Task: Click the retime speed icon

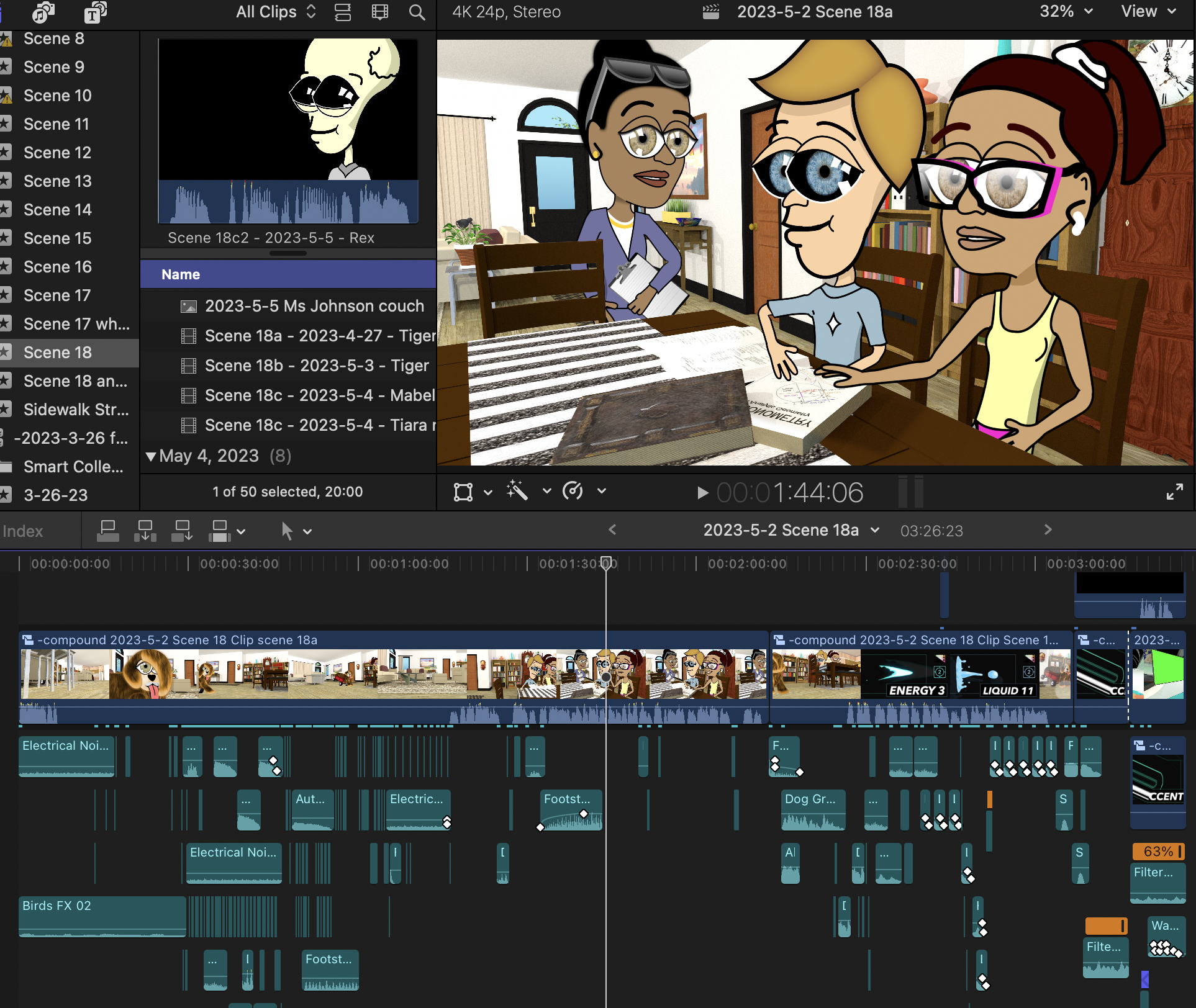Action: [x=573, y=491]
